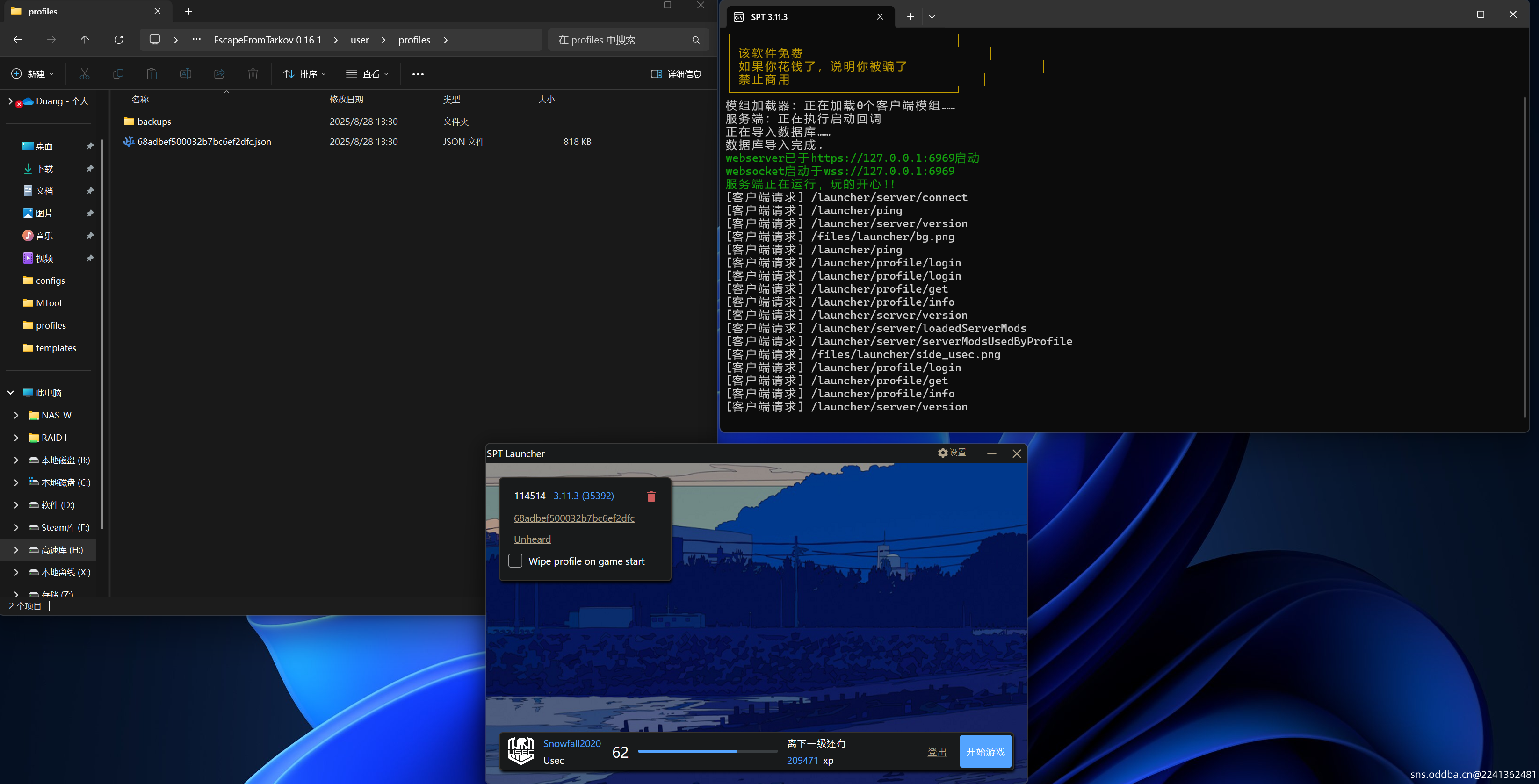Click the Share icon in Explorer toolbar

pyautogui.click(x=219, y=74)
